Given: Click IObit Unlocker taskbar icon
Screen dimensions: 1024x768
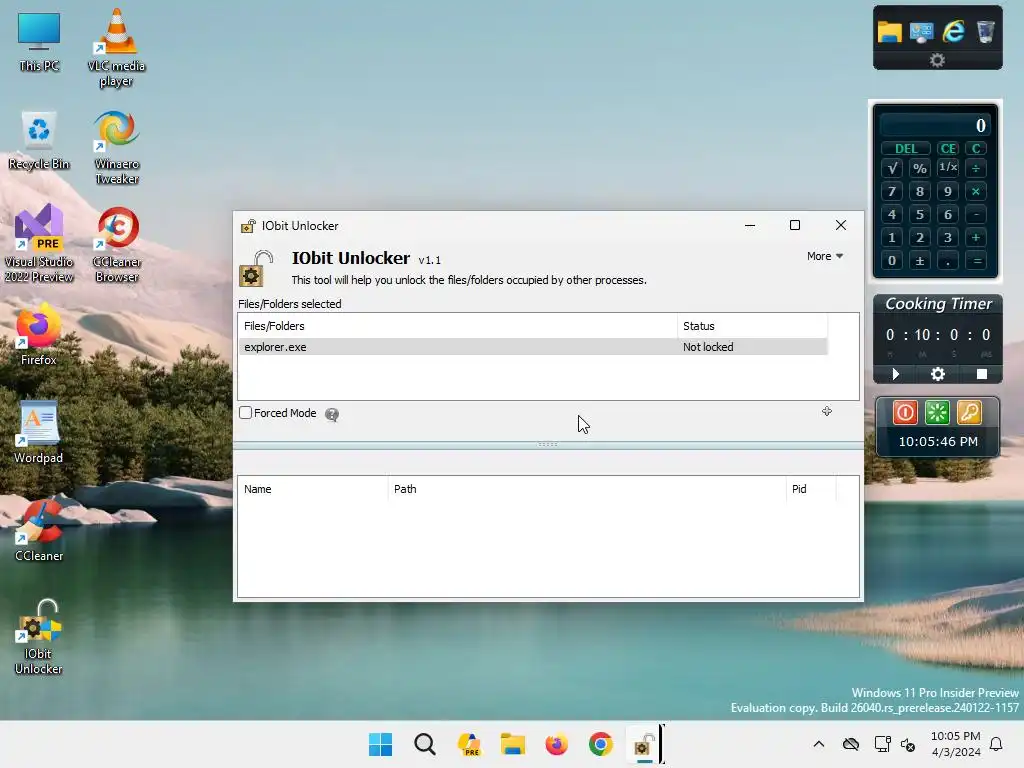Looking at the screenshot, I should (644, 744).
